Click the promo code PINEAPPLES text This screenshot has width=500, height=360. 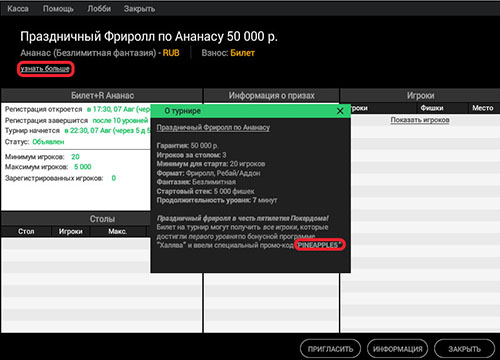point(318,245)
